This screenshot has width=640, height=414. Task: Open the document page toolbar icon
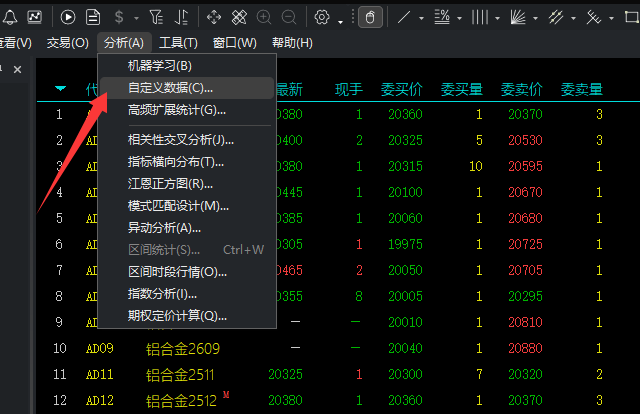tap(93, 17)
